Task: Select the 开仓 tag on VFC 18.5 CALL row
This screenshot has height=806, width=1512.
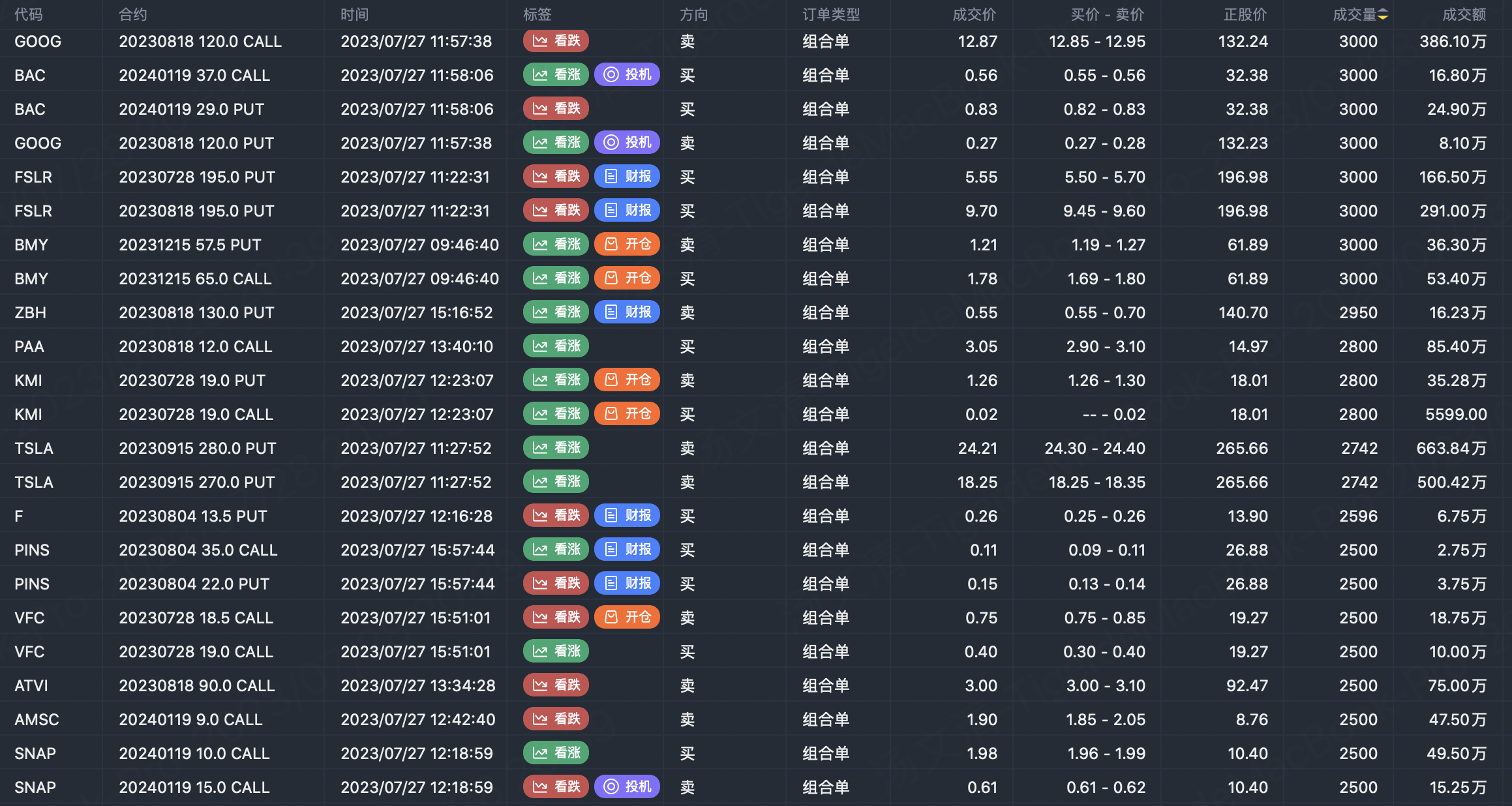Action: click(x=627, y=618)
